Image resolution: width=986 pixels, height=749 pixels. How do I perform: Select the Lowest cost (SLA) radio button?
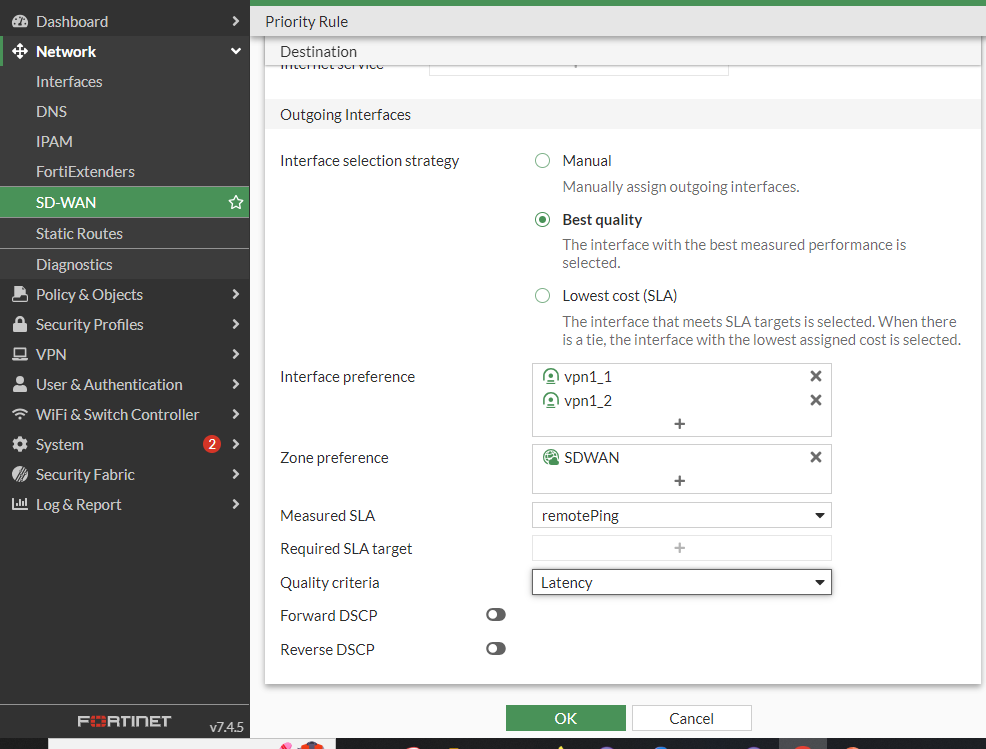tap(542, 296)
